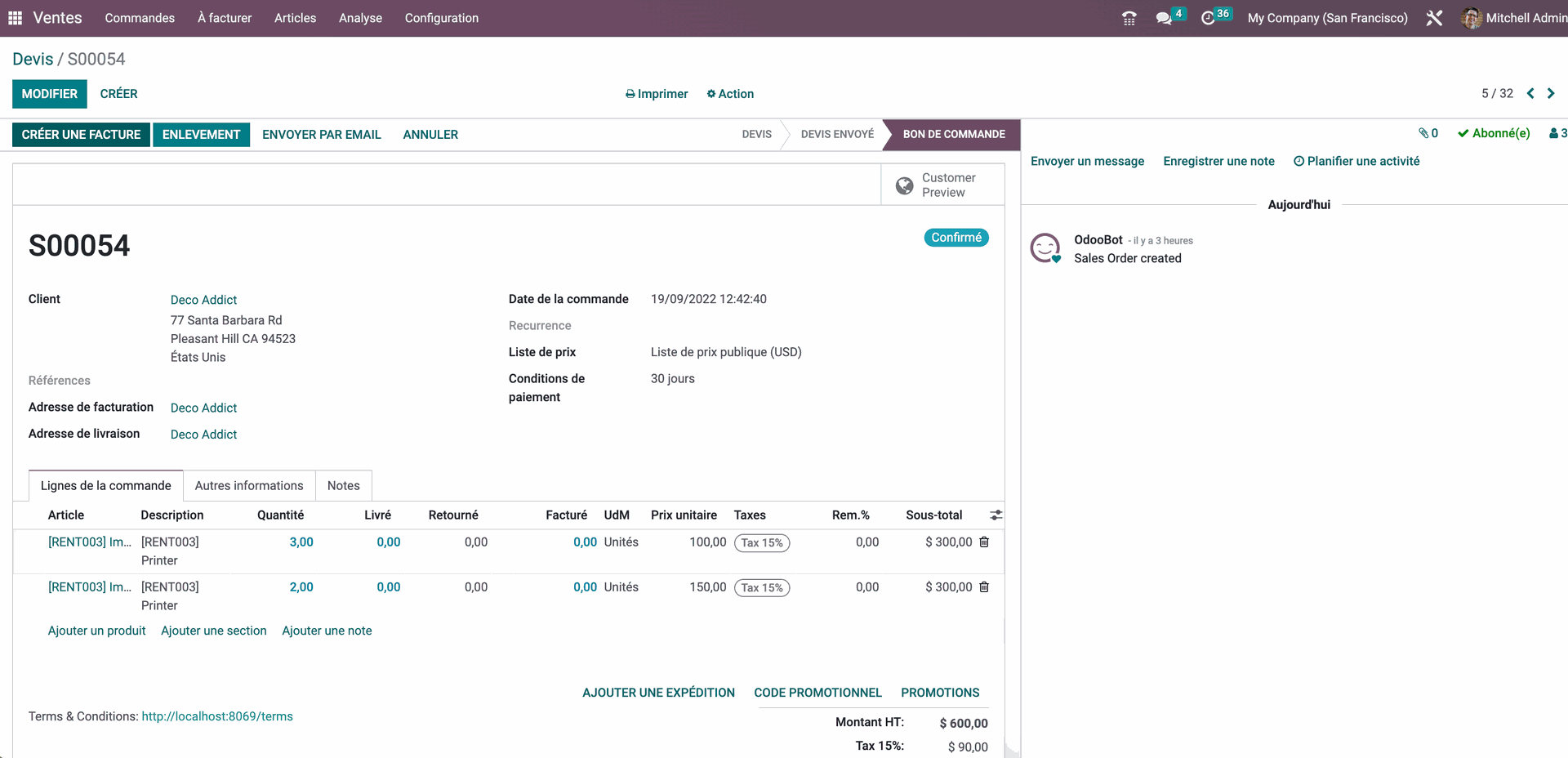Click the printer icon next to Imprimer
Screen dimensions: 1568x758
(x=629, y=94)
